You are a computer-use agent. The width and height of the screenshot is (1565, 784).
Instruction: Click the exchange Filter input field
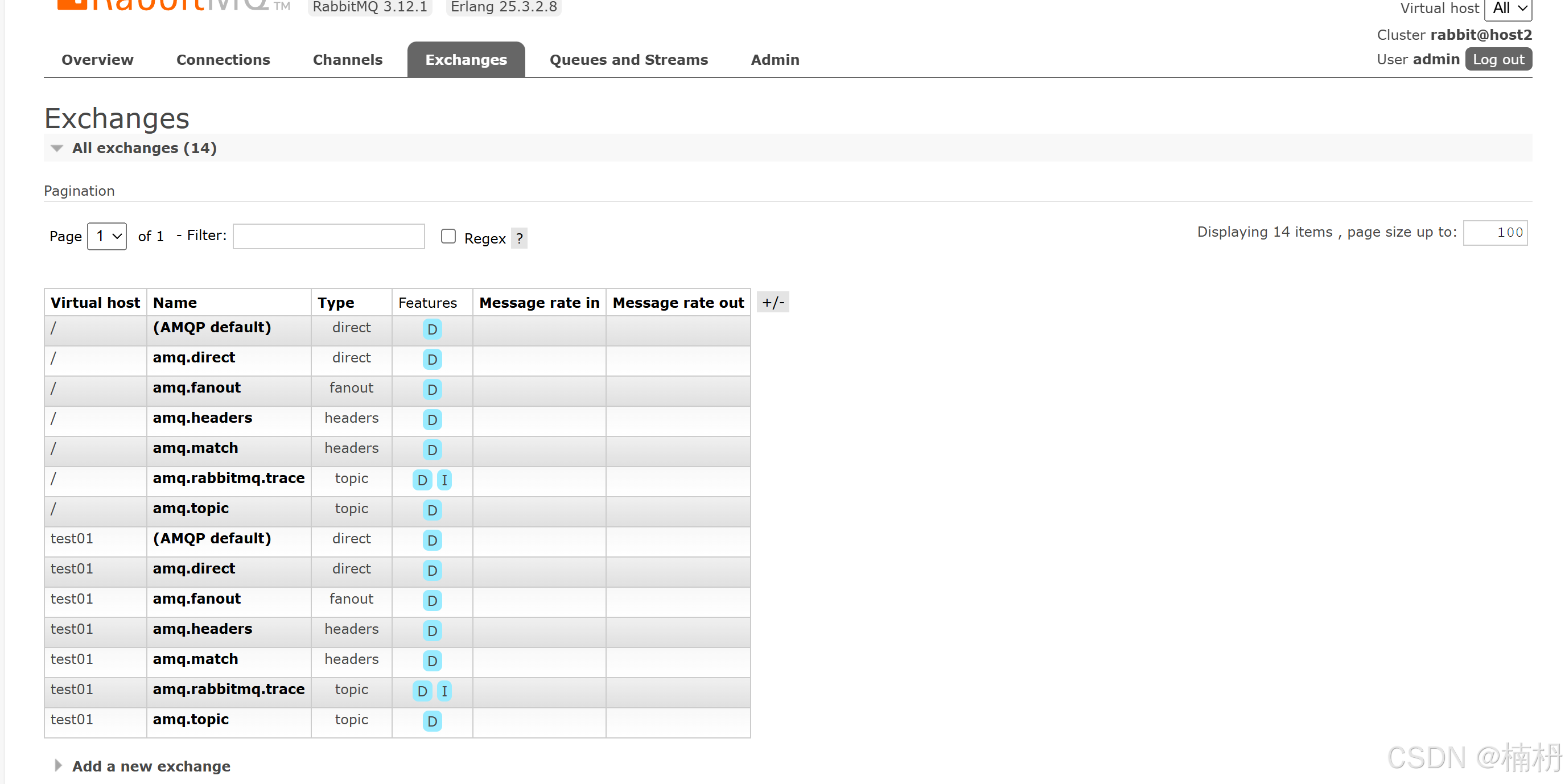(x=329, y=236)
